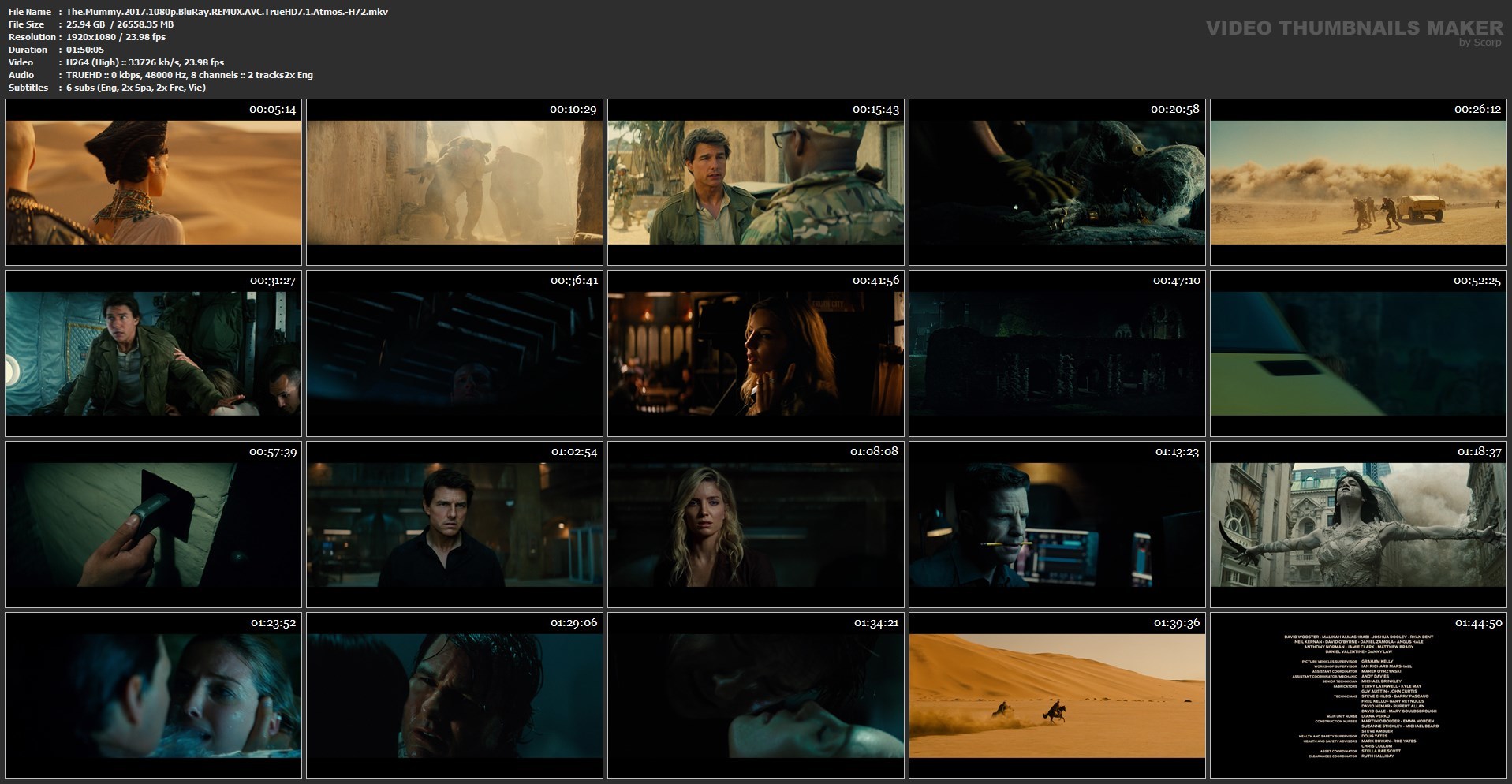This screenshot has height=784, width=1512.
Task: Select the thumbnail at 00:57:39
Action: 153,525
